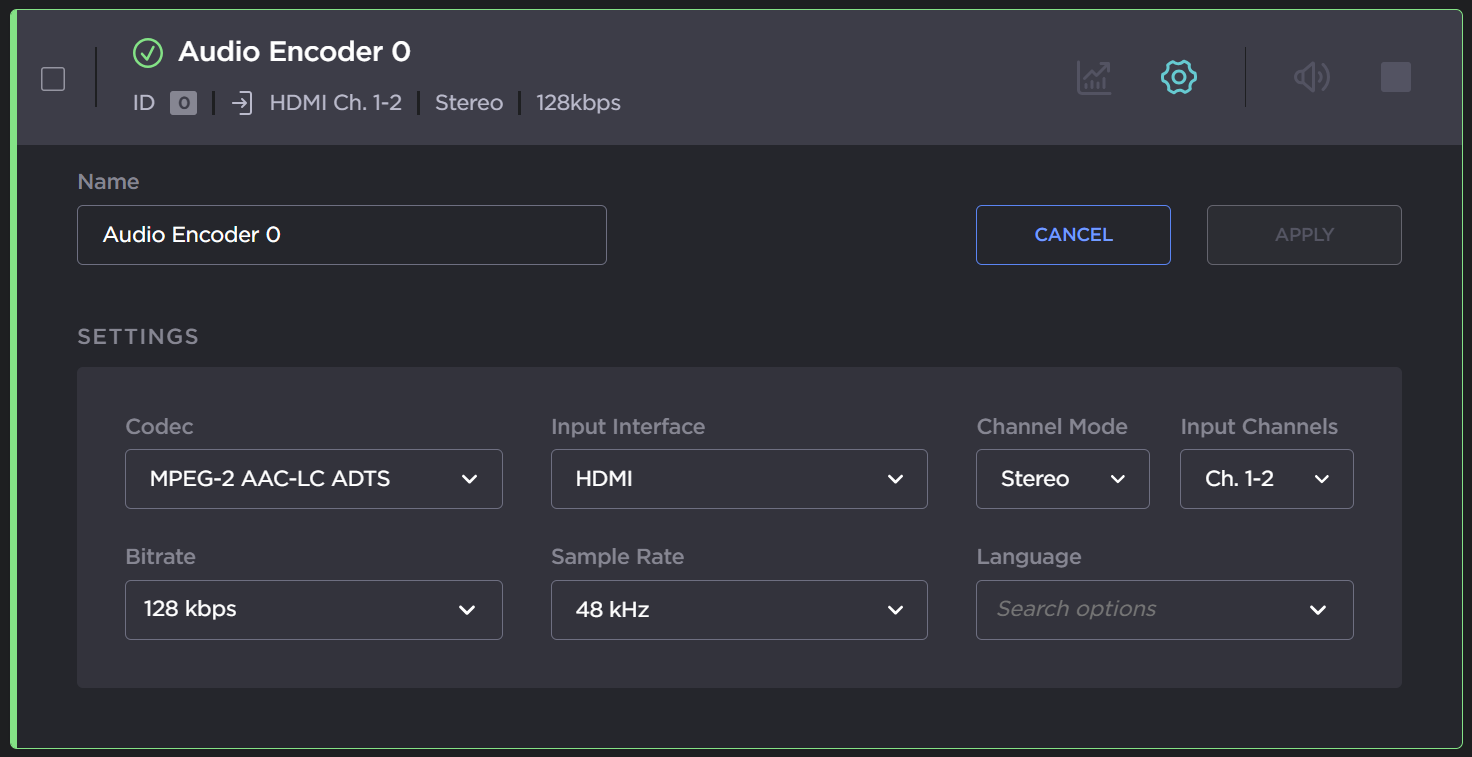Open the encoder statistics chart icon
This screenshot has width=1472, height=757.
(x=1093, y=77)
